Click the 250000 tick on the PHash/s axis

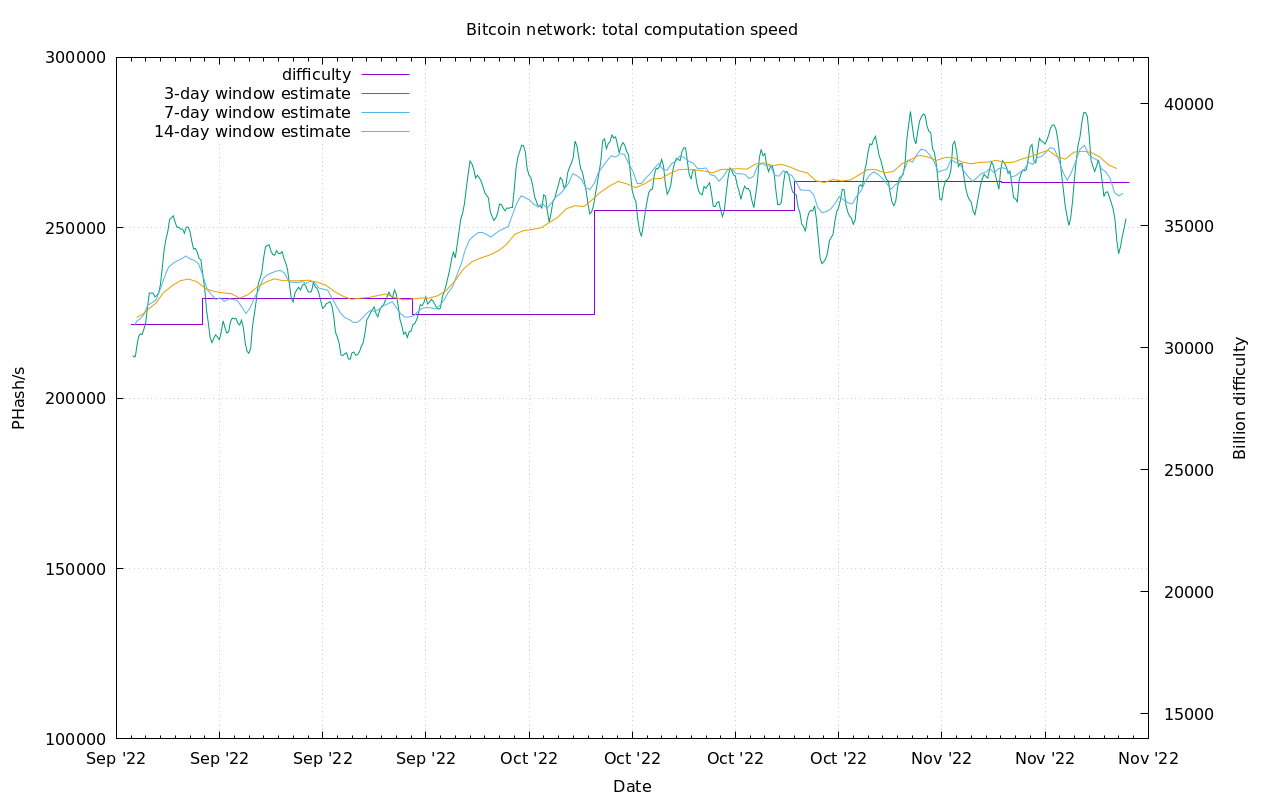pos(76,228)
